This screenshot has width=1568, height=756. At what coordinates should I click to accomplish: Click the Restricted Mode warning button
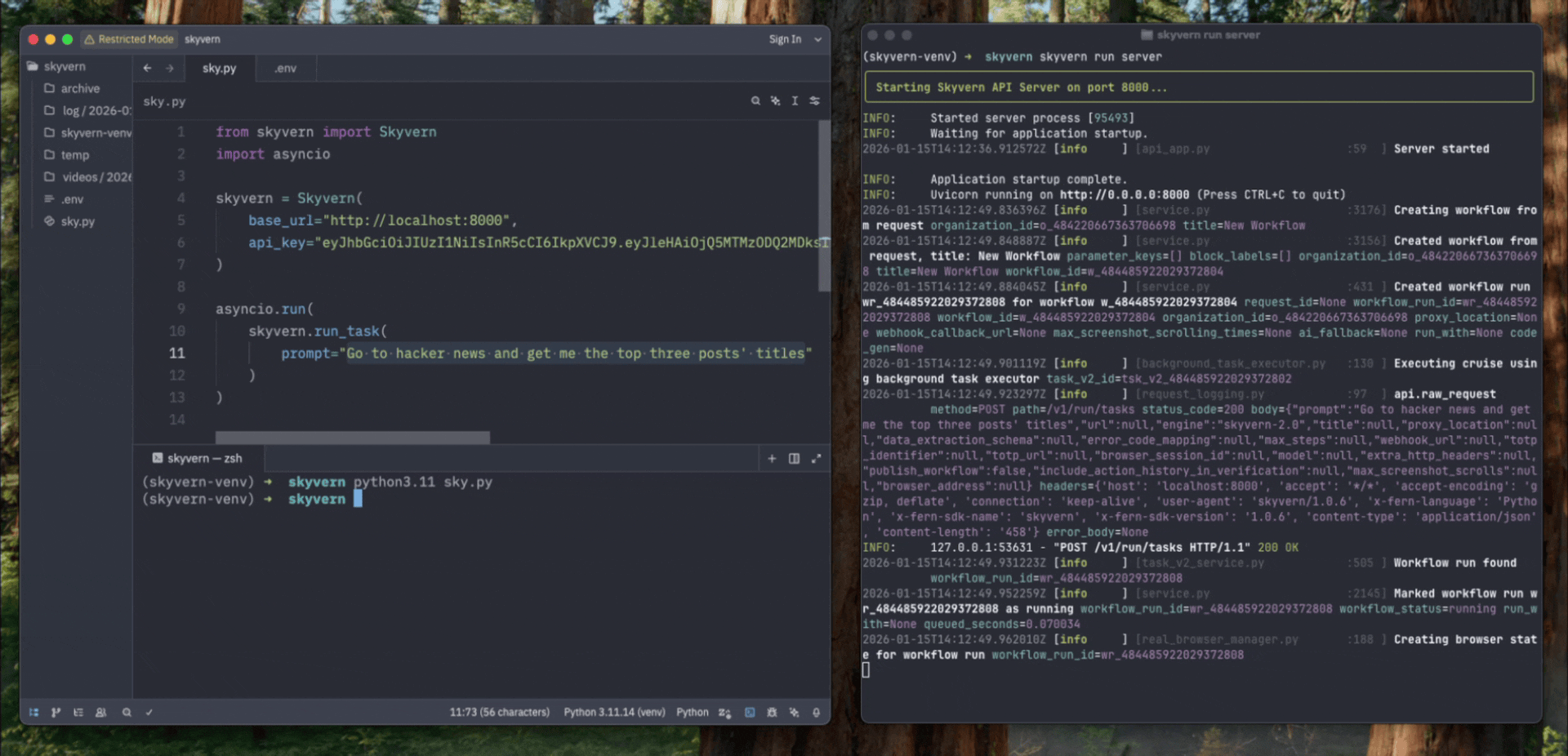click(x=129, y=39)
